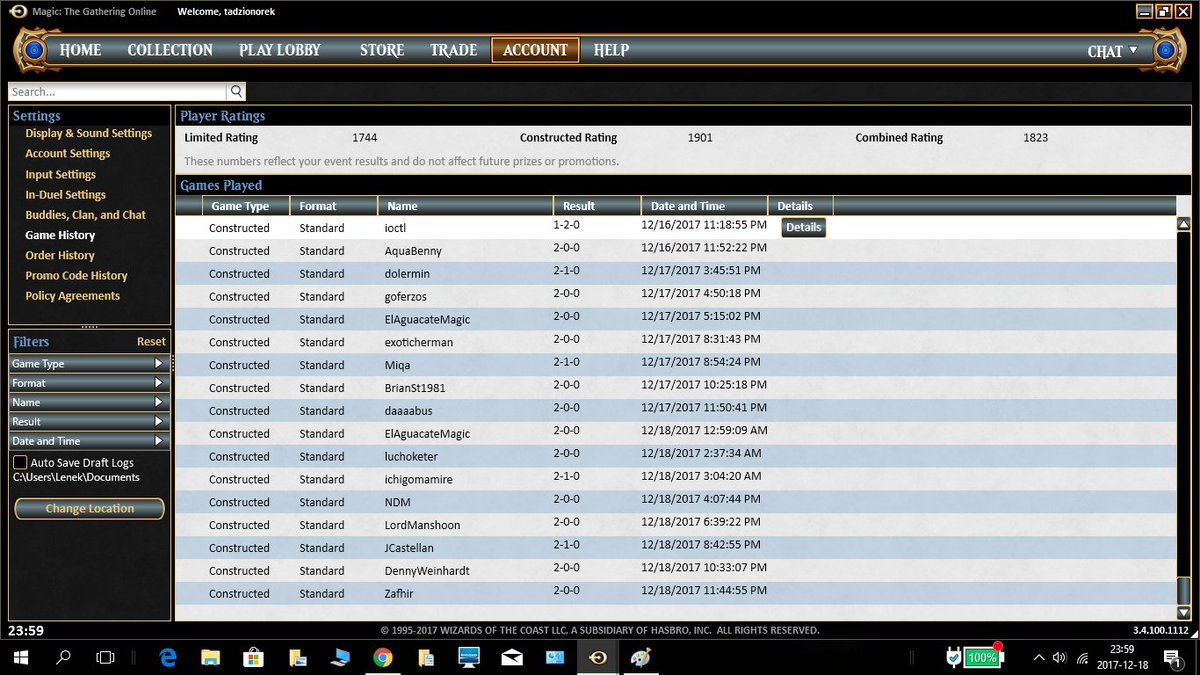Click the left blue orb emblem
1200x675 pixels.
pos(34,49)
